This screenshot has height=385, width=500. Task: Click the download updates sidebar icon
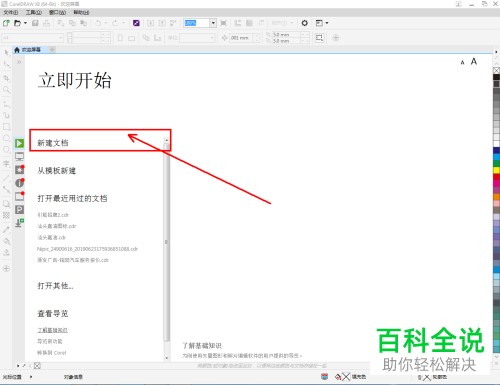point(19,223)
